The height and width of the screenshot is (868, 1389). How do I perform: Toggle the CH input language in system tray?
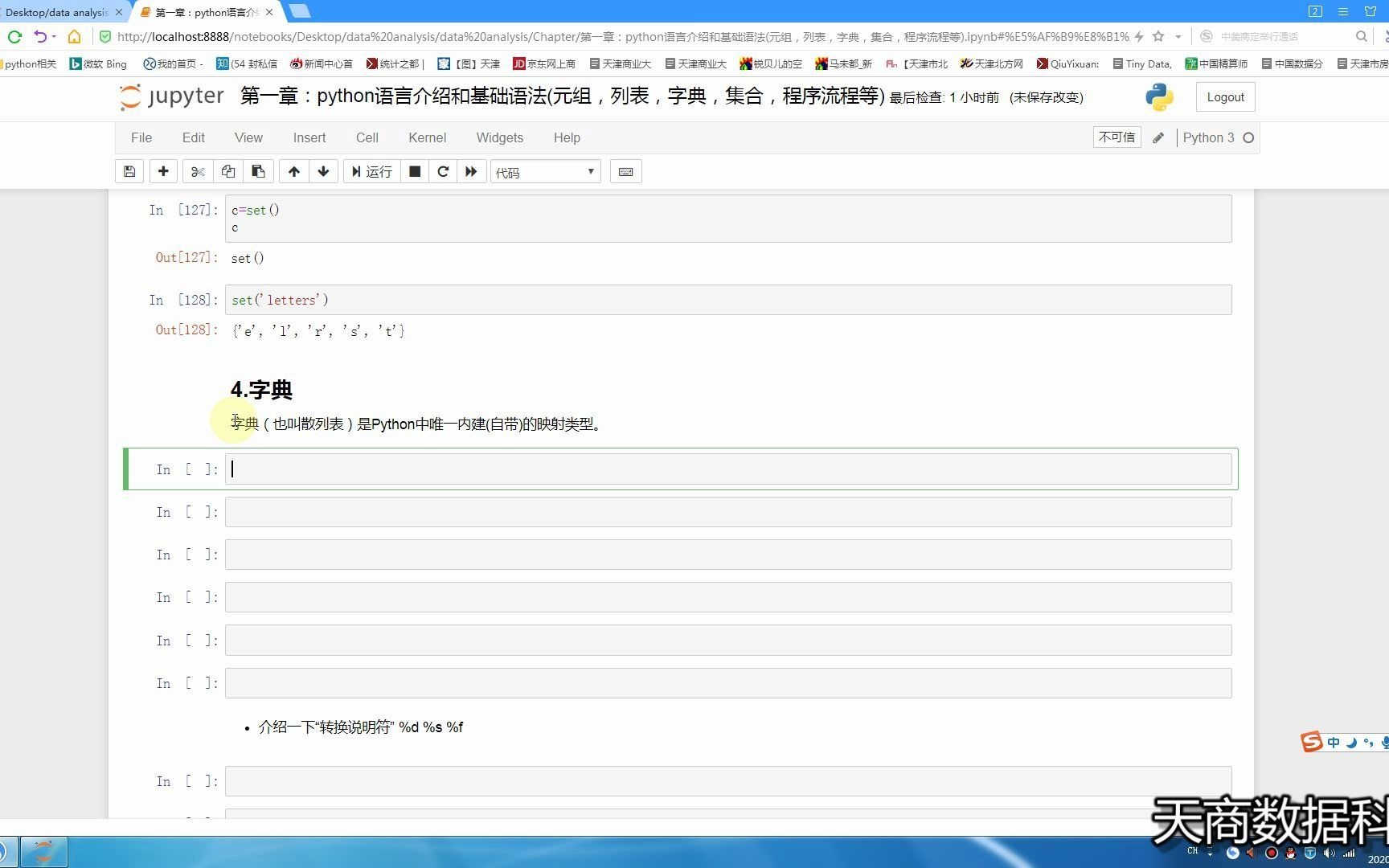pyautogui.click(x=1193, y=851)
